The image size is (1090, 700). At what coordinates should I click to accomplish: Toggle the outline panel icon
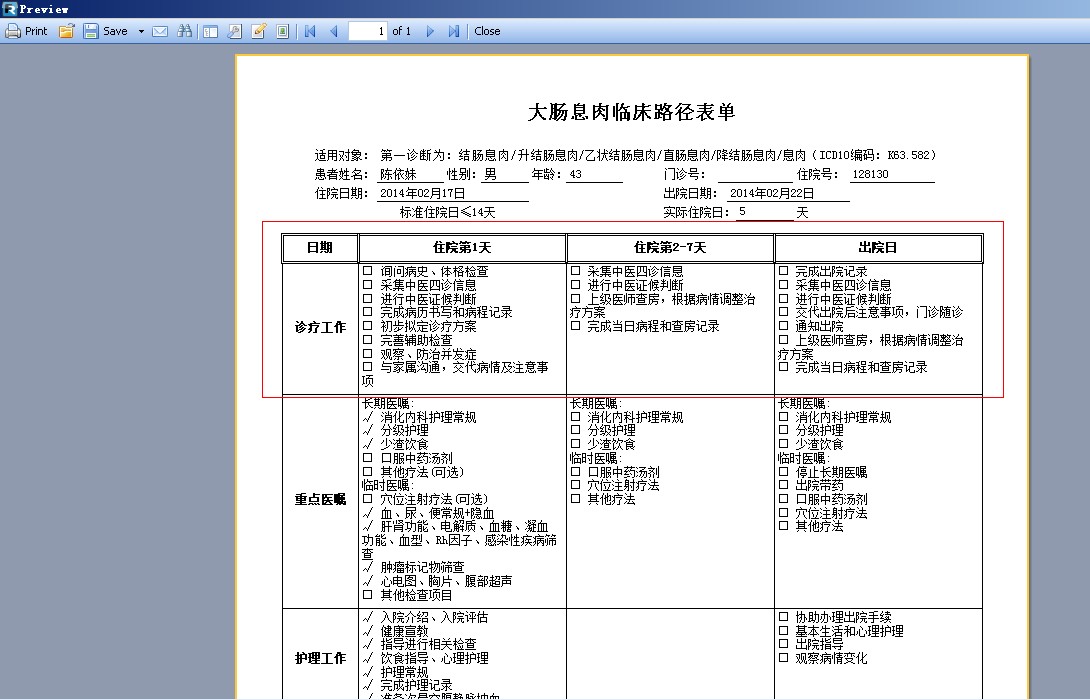211,31
